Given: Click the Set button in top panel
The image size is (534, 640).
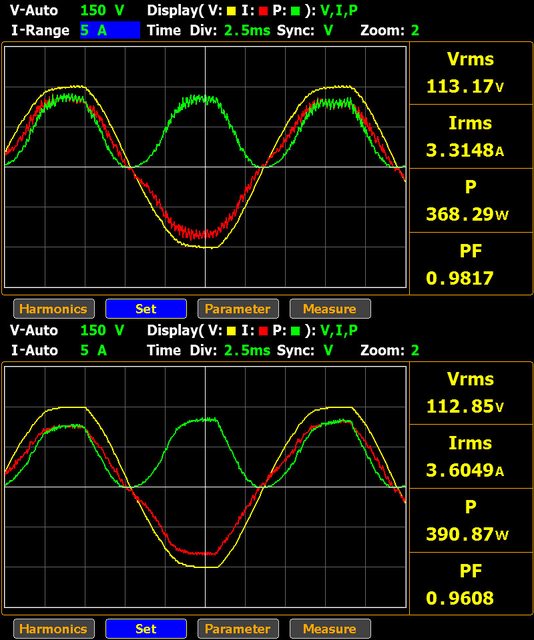Looking at the screenshot, I should click(146, 309).
